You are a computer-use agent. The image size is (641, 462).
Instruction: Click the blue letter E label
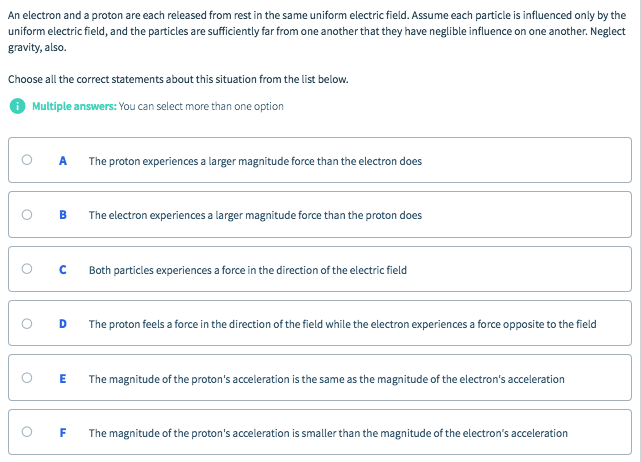(x=63, y=378)
